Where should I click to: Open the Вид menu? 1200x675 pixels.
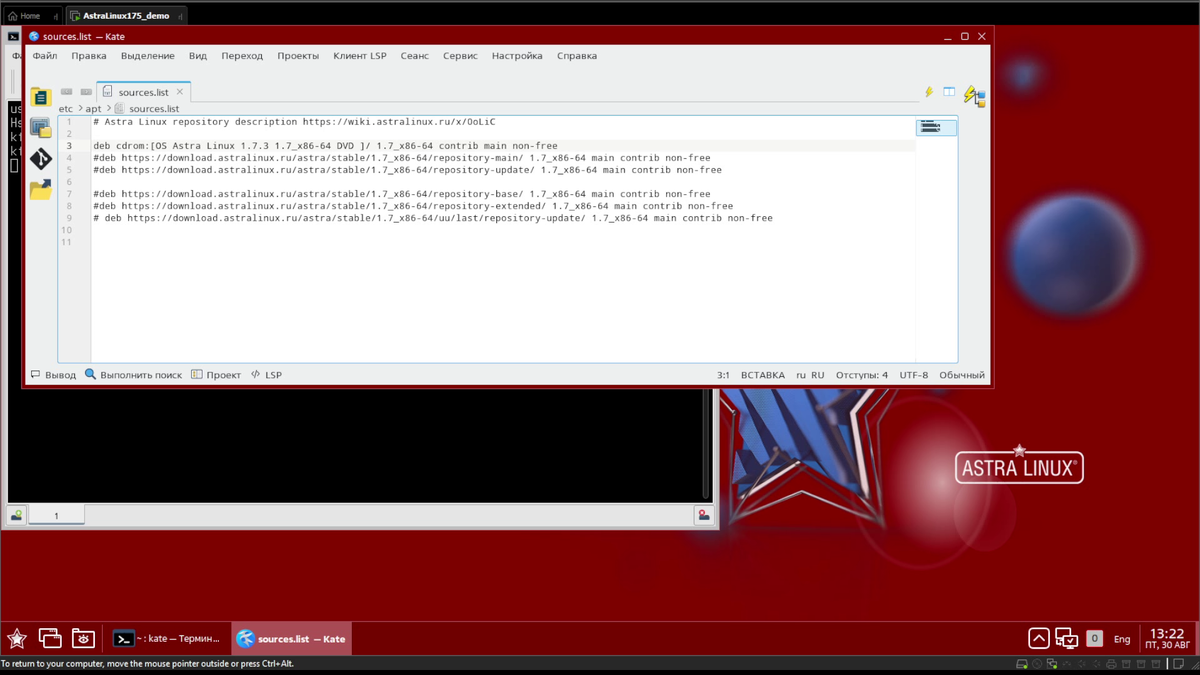click(198, 56)
